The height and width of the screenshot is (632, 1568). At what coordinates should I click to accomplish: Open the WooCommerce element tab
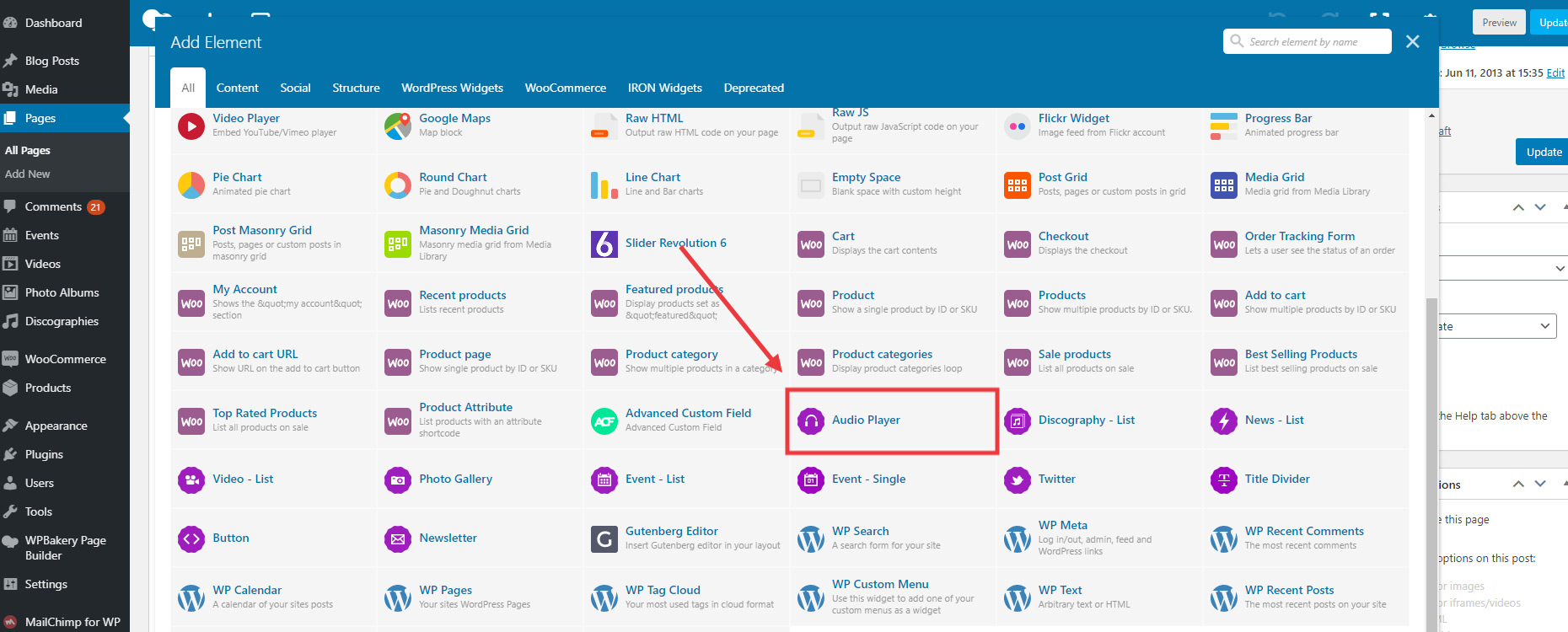point(566,88)
